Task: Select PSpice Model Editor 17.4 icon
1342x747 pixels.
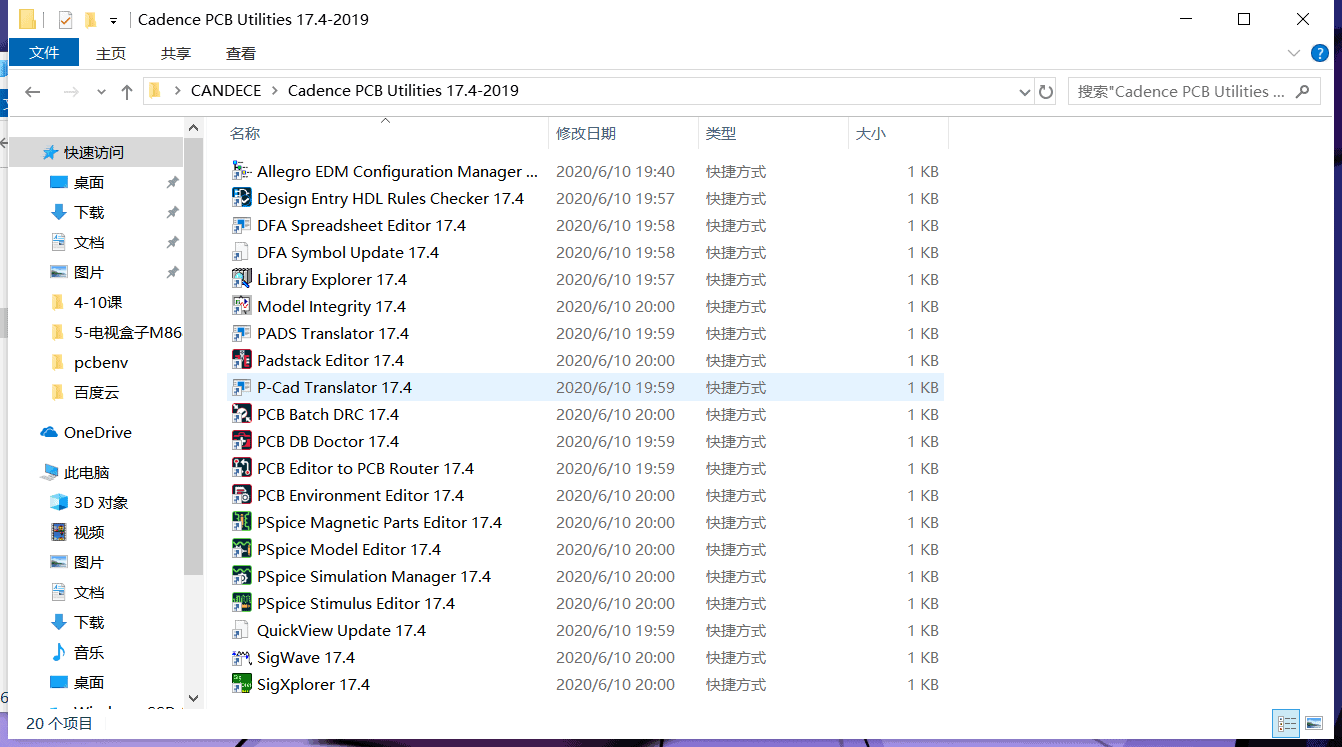Action: click(x=241, y=549)
